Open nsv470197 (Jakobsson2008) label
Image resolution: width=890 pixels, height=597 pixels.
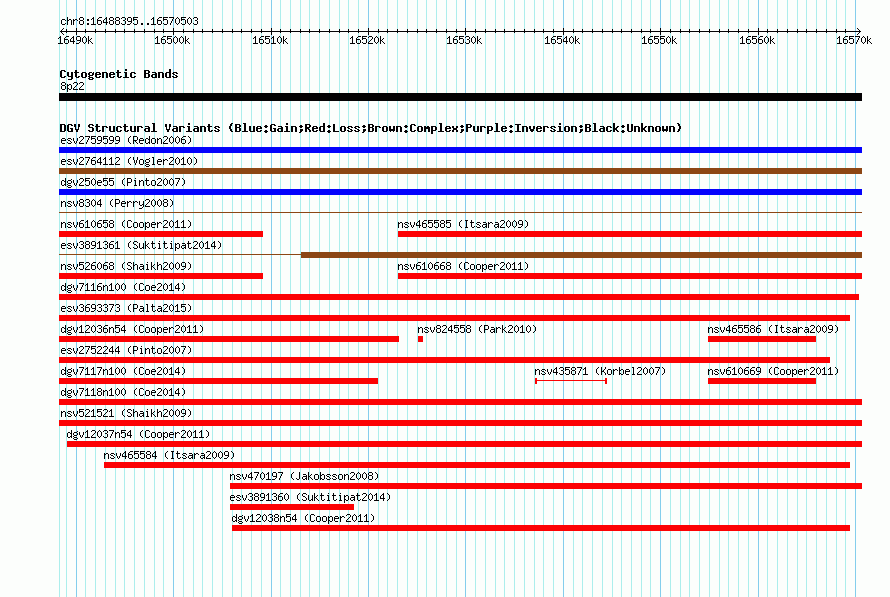coord(304,476)
